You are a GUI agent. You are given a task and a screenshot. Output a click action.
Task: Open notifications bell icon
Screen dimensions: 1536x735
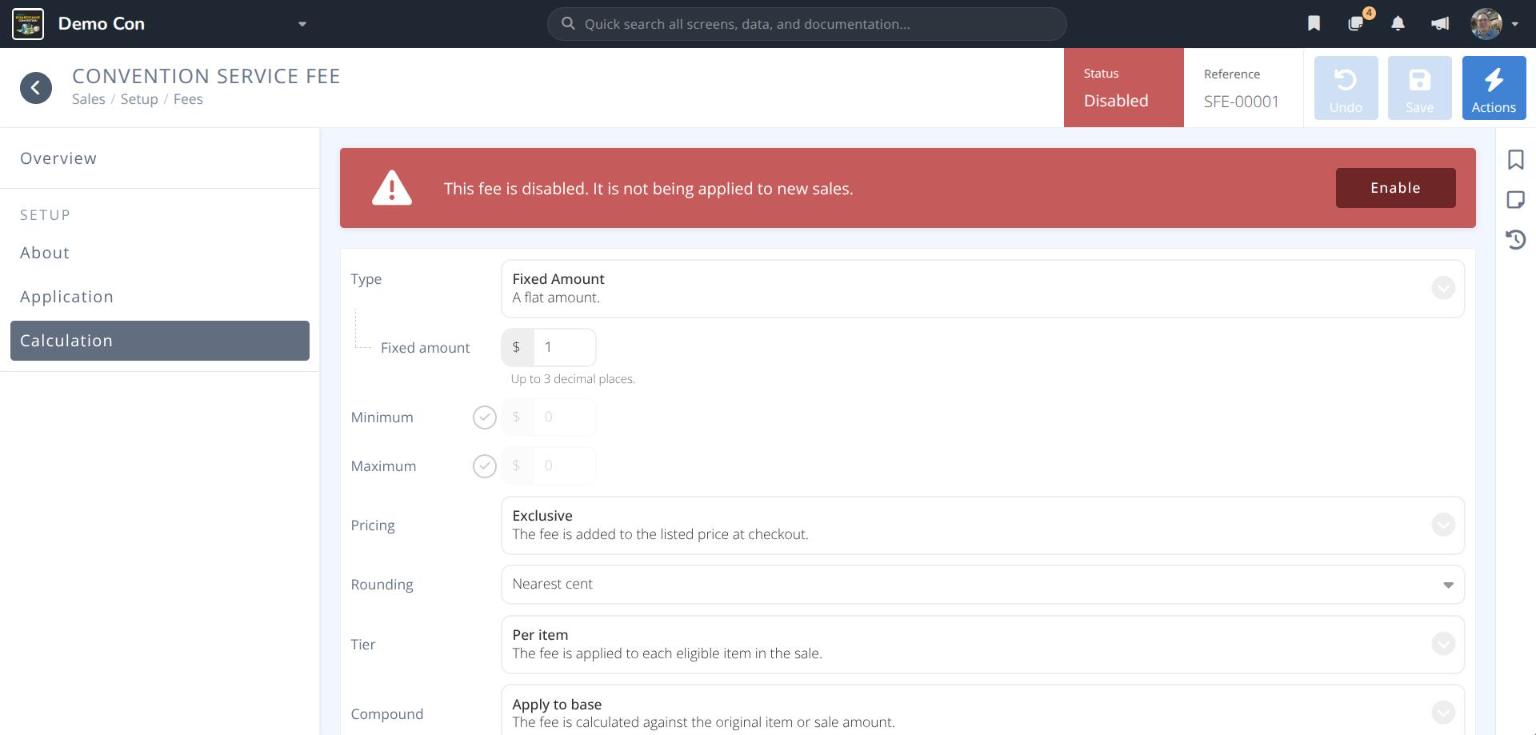pos(1398,24)
